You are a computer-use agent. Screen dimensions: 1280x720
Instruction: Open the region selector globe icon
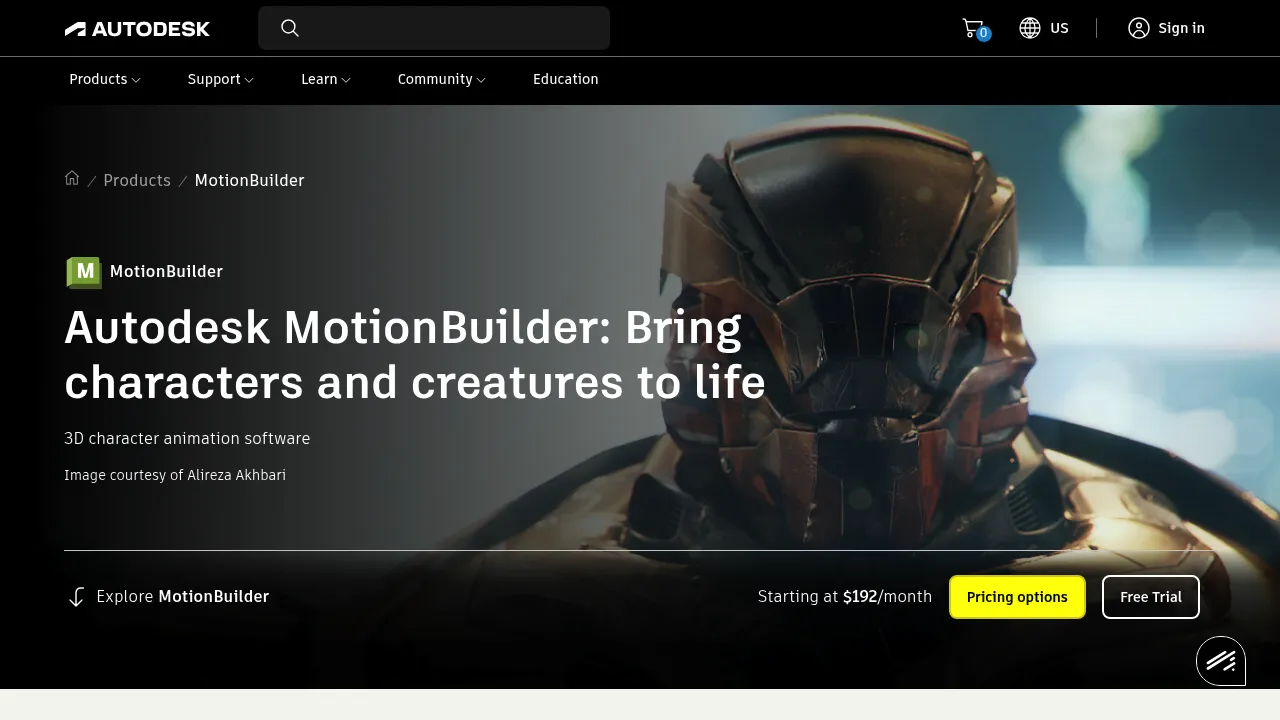(1030, 28)
